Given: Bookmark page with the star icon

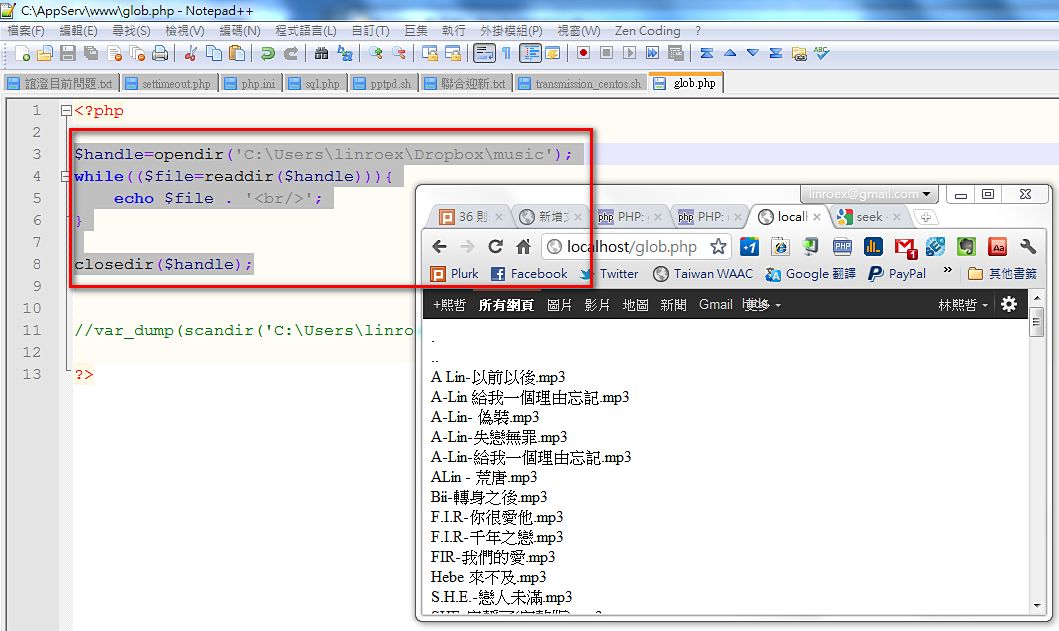Looking at the screenshot, I should point(718,247).
